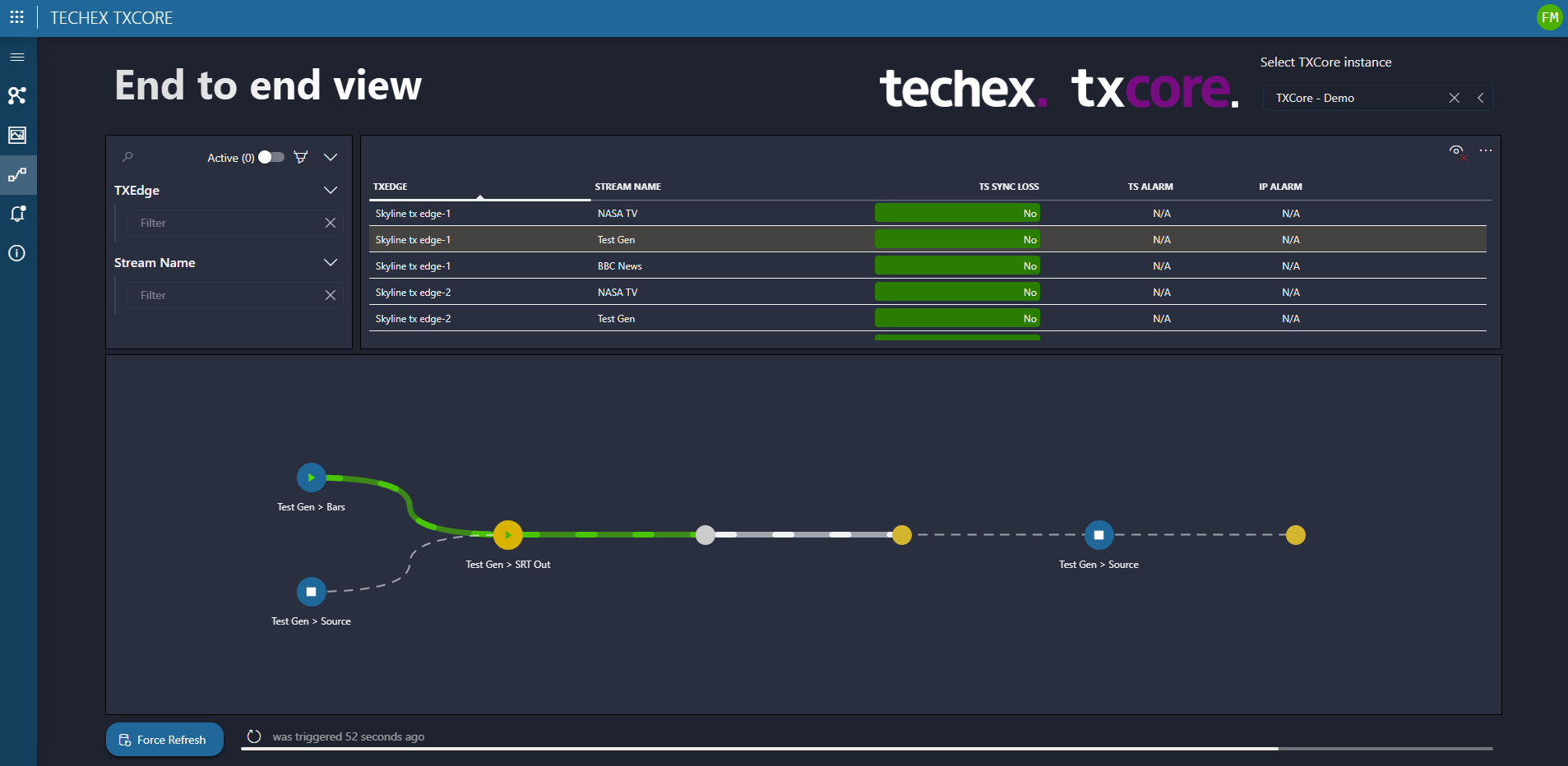Click IP ALARM N/A for edge-2 Test Gen
Screen dimensions: 1568x766
click(1291, 319)
